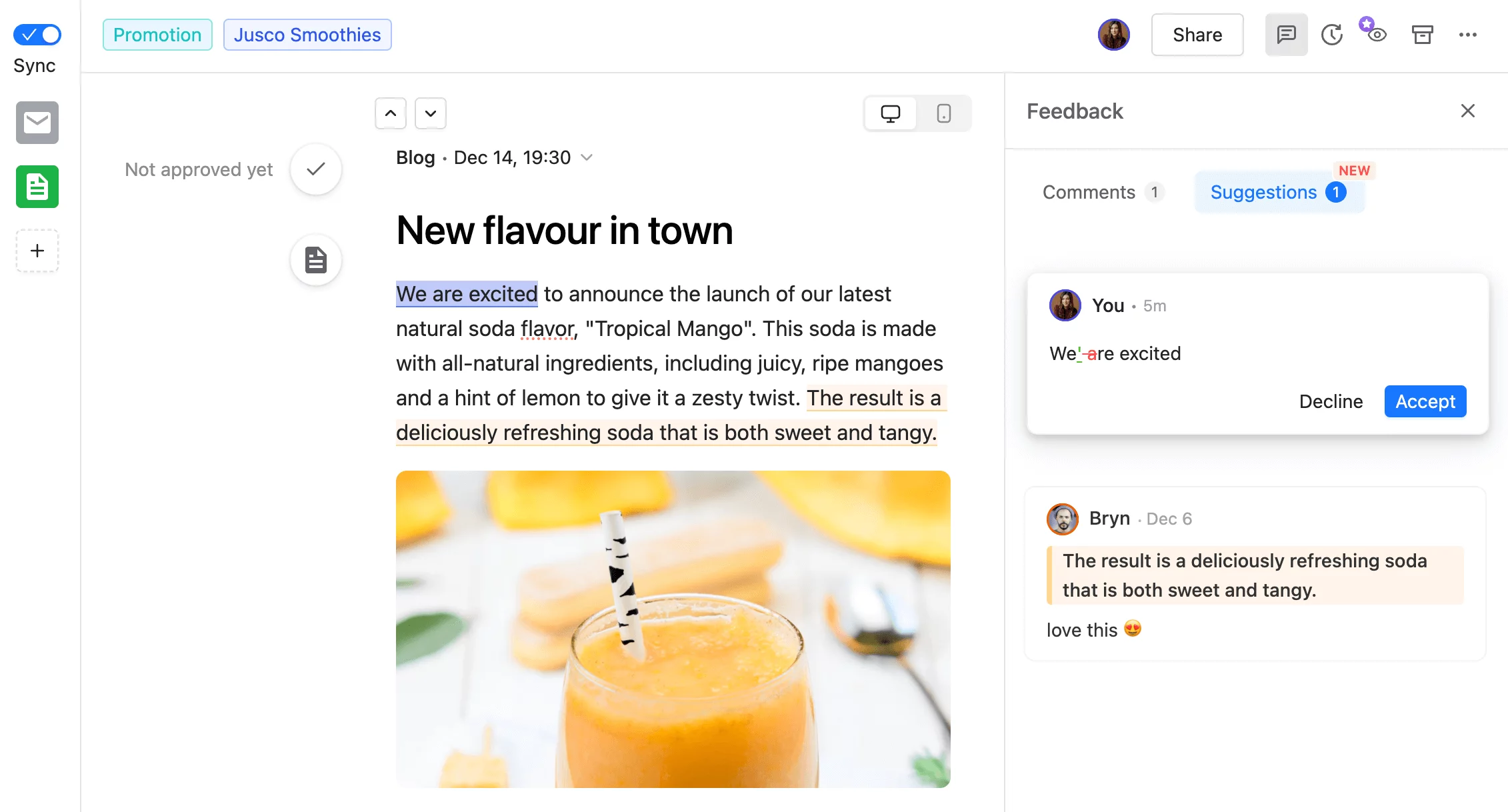Click the desktop preview icon

pyautogui.click(x=890, y=113)
